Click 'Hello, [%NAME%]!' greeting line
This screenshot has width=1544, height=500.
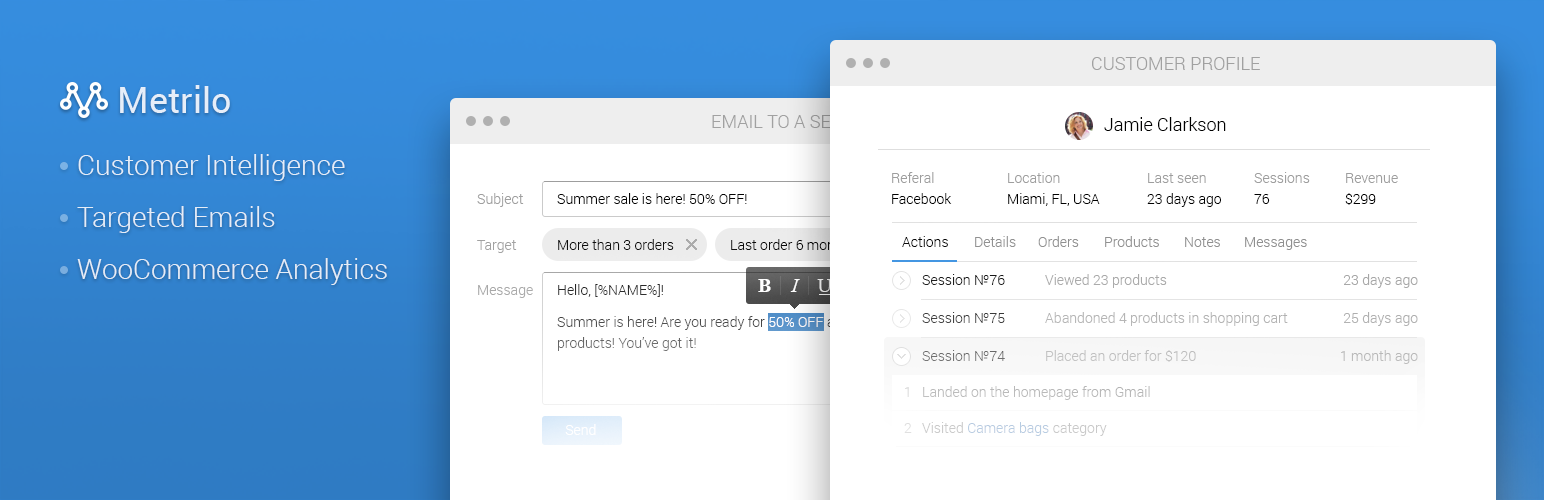click(x=610, y=290)
